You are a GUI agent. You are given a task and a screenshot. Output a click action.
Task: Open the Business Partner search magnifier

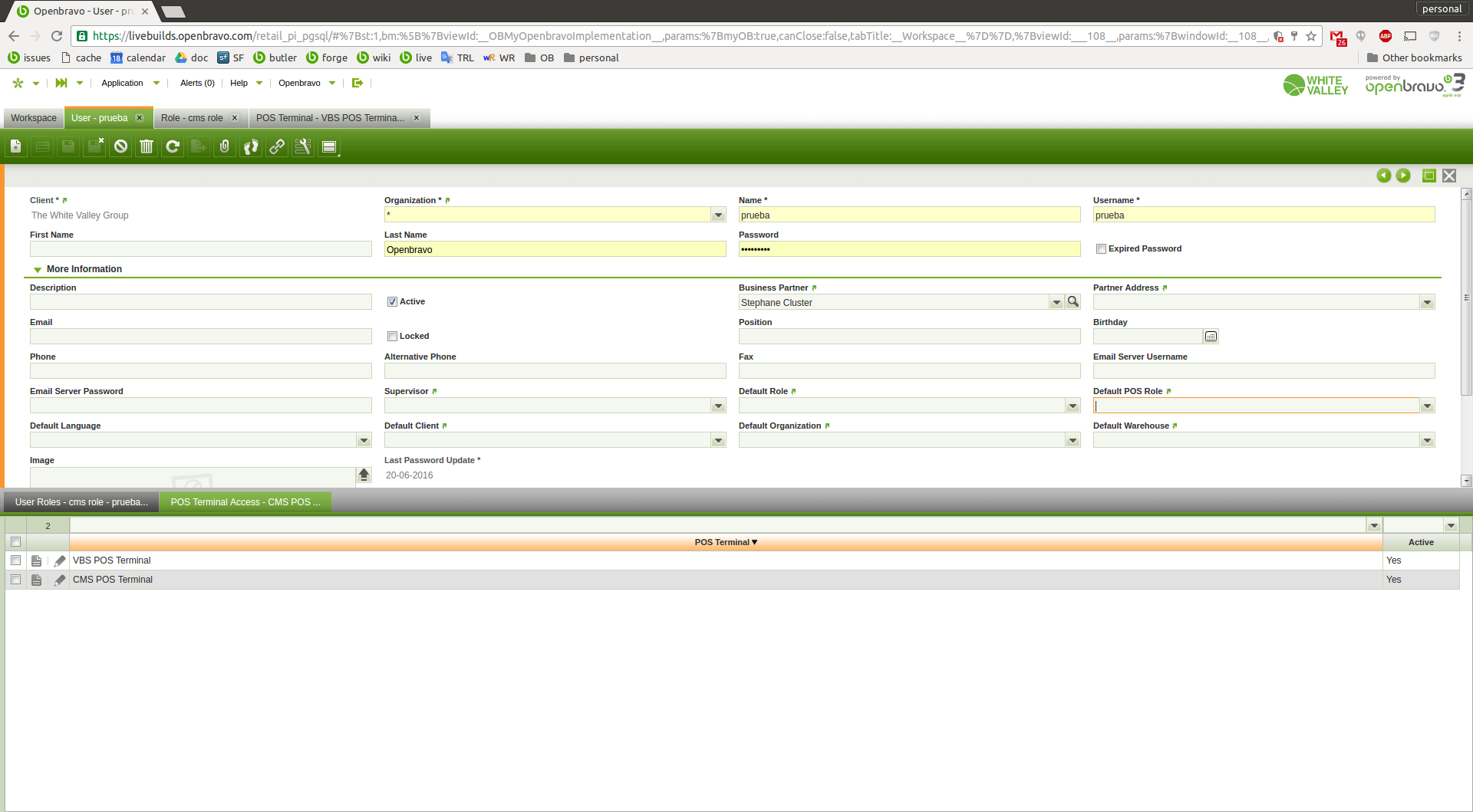click(1073, 302)
